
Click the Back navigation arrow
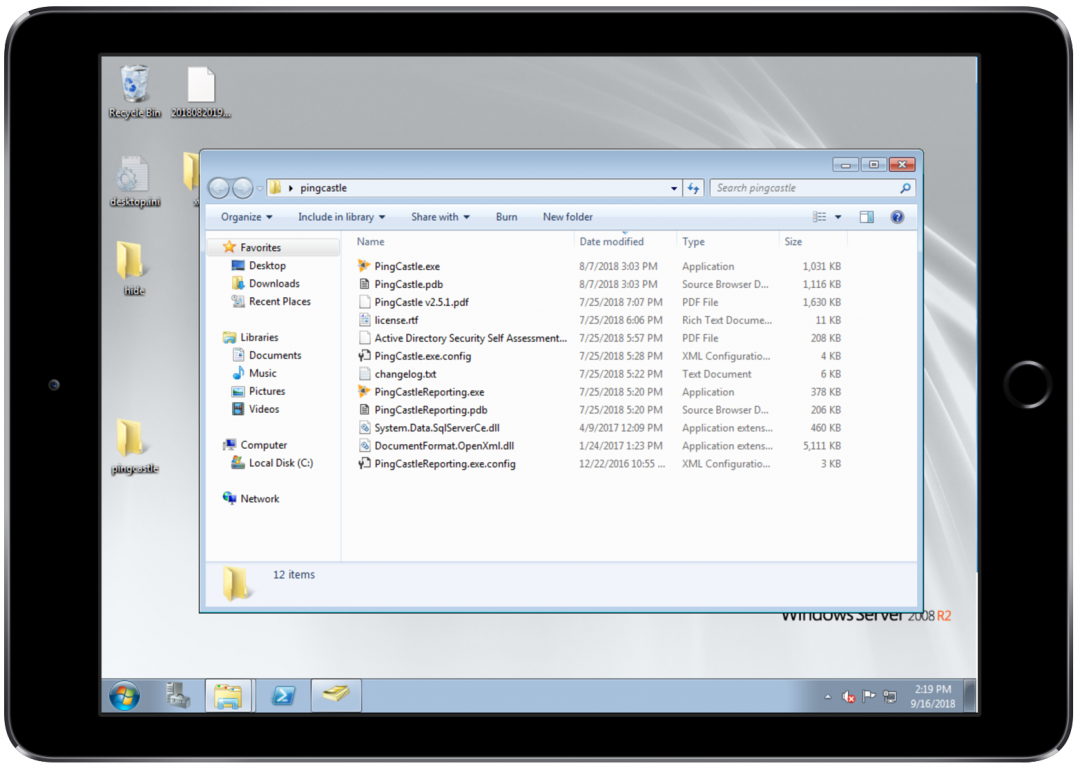(x=219, y=188)
